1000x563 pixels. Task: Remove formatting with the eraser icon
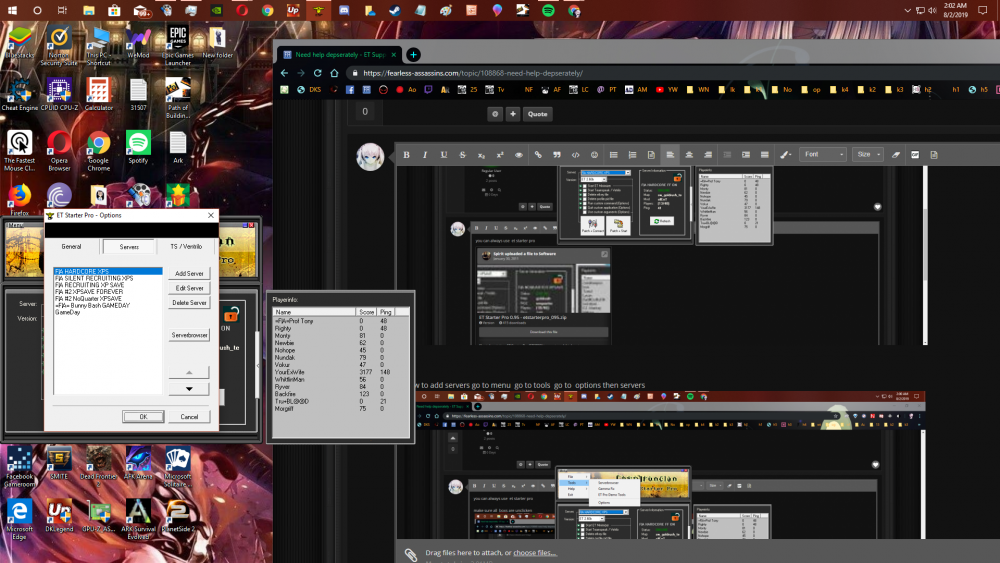(x=896, y=155)
